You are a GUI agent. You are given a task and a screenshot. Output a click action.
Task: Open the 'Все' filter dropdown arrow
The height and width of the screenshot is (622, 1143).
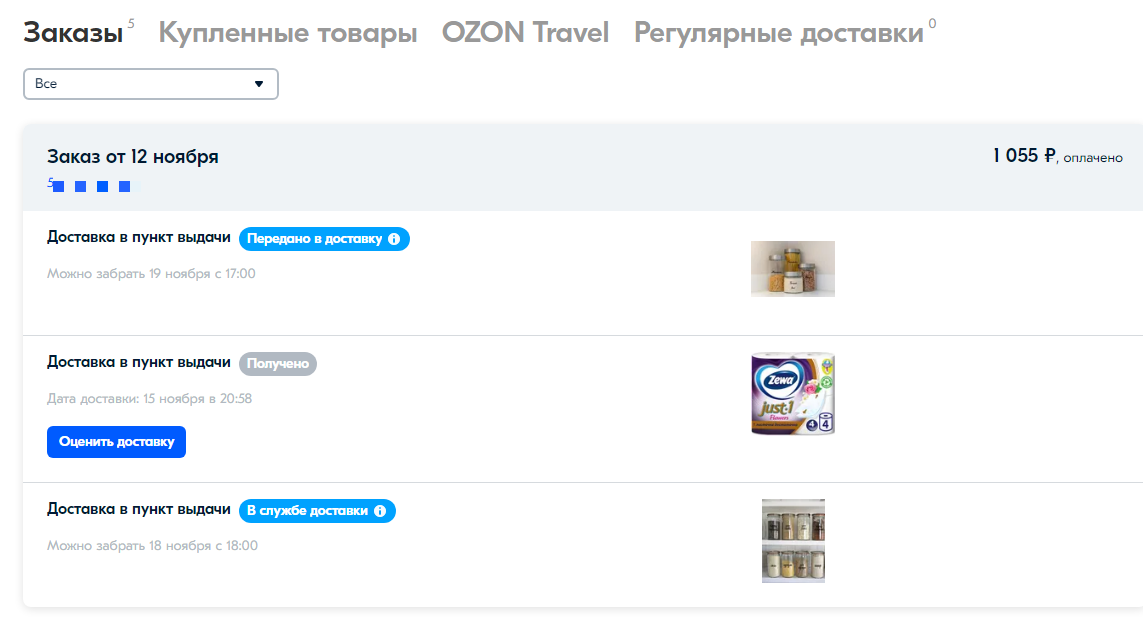tap(259, 84)
